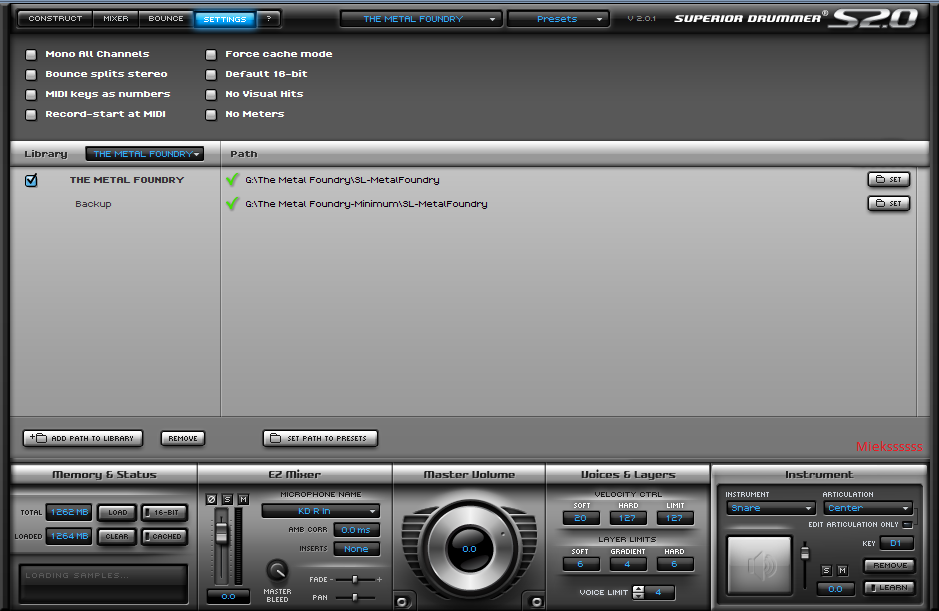
Task: Open the Instrument dropdown showing Snare
Action: [x=771, y=508]
